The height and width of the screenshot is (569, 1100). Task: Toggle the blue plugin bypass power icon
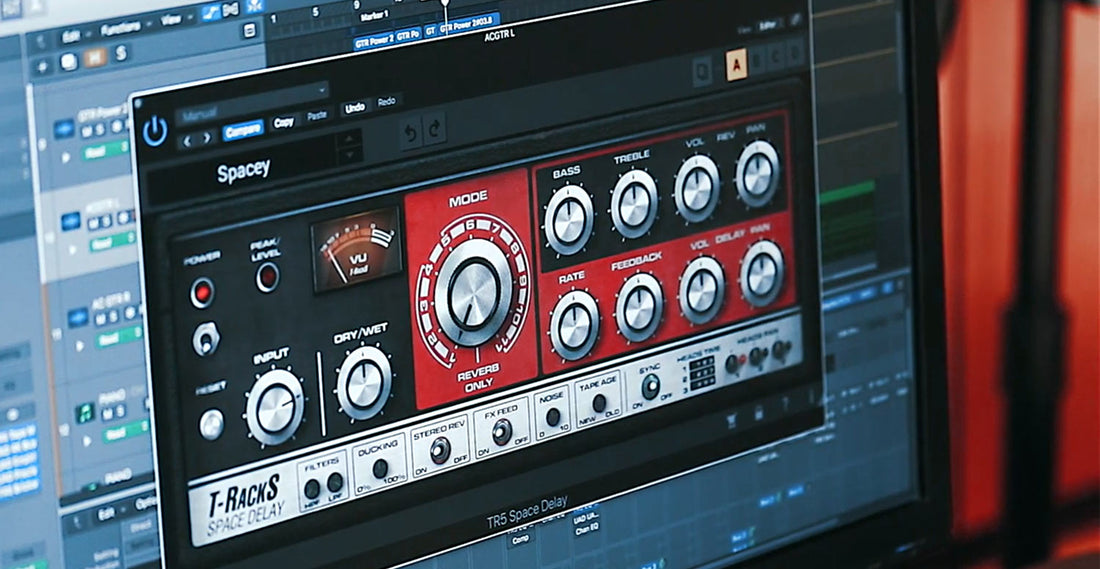[x=154, y=132]
